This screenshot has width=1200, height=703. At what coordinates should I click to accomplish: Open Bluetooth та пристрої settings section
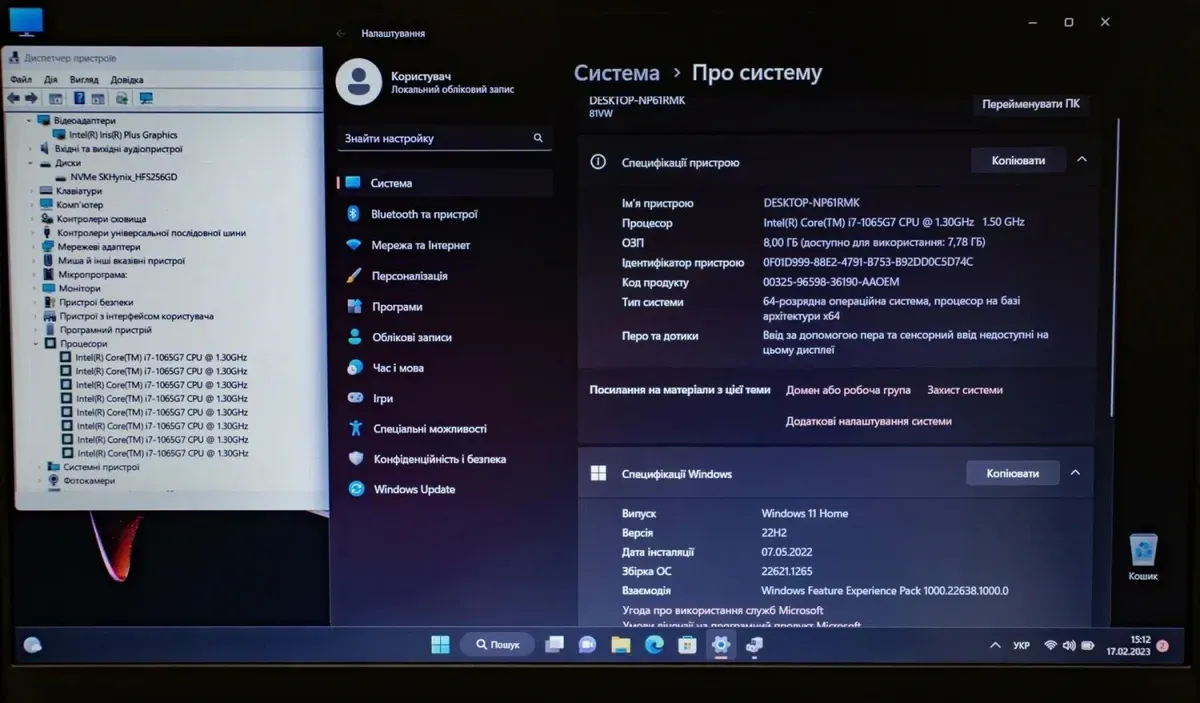423,214
